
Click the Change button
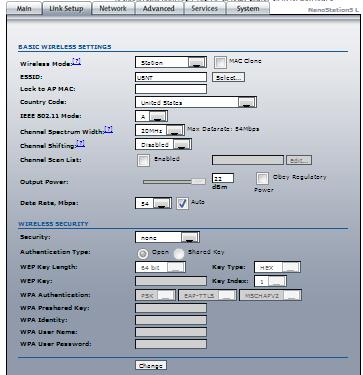pyautogui.click(x=151, y=366)
